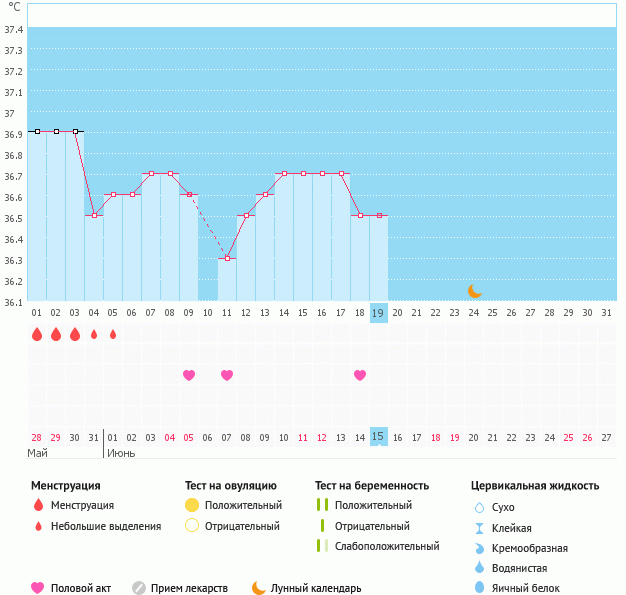Click the menstruation drop on cycle day 01
Screen dimensions: 626x595
pyautogui.click(x=37, y=334)
